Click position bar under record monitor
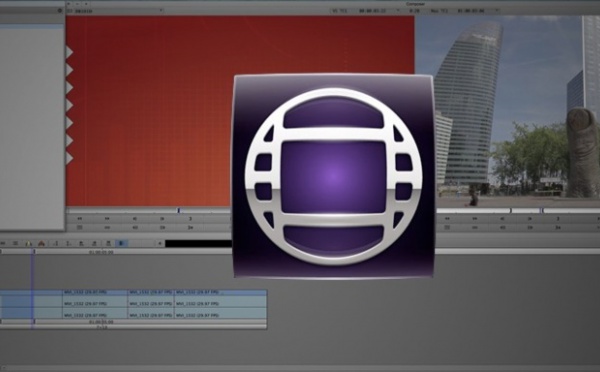This screenshot has height=372, width=600. tap(518, 210)
